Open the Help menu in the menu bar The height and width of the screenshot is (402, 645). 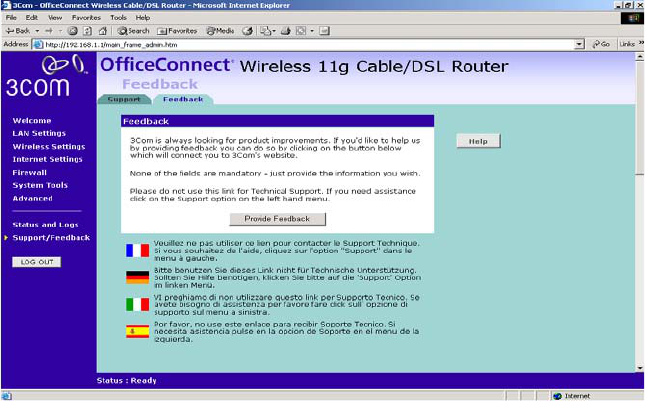click(143, 18)
